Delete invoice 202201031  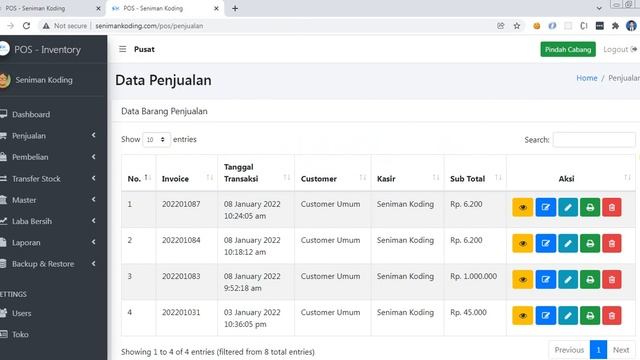tap(611, 316)
